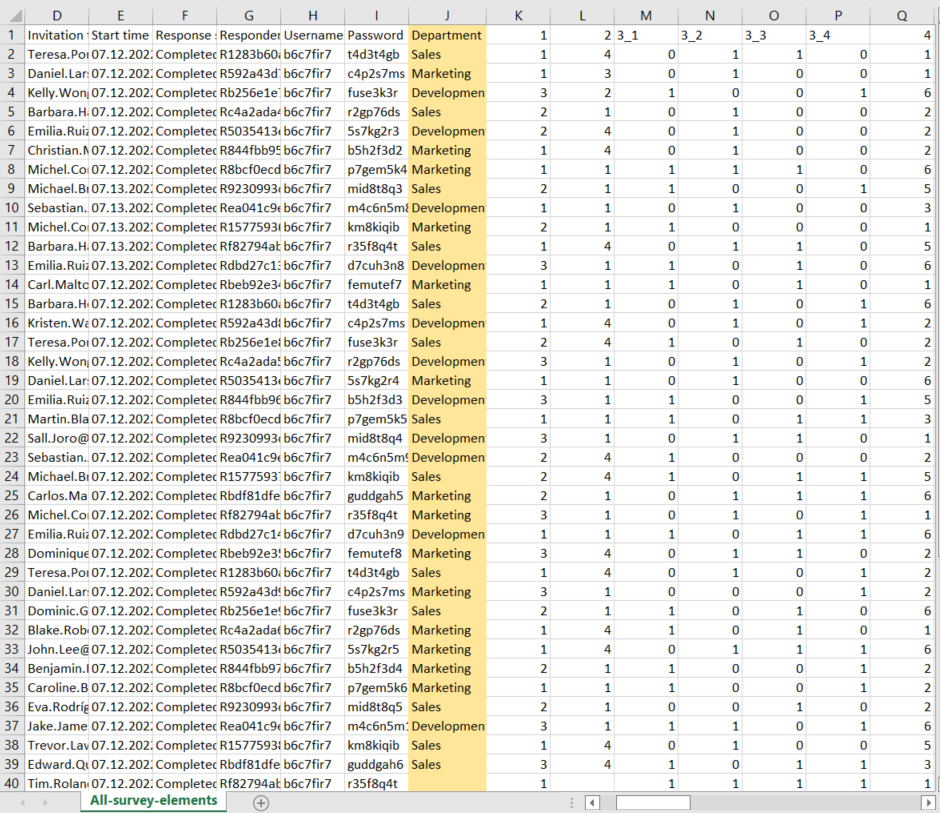
Task: Select cell with email John.Lee@
Action: (x=56, y=650)
